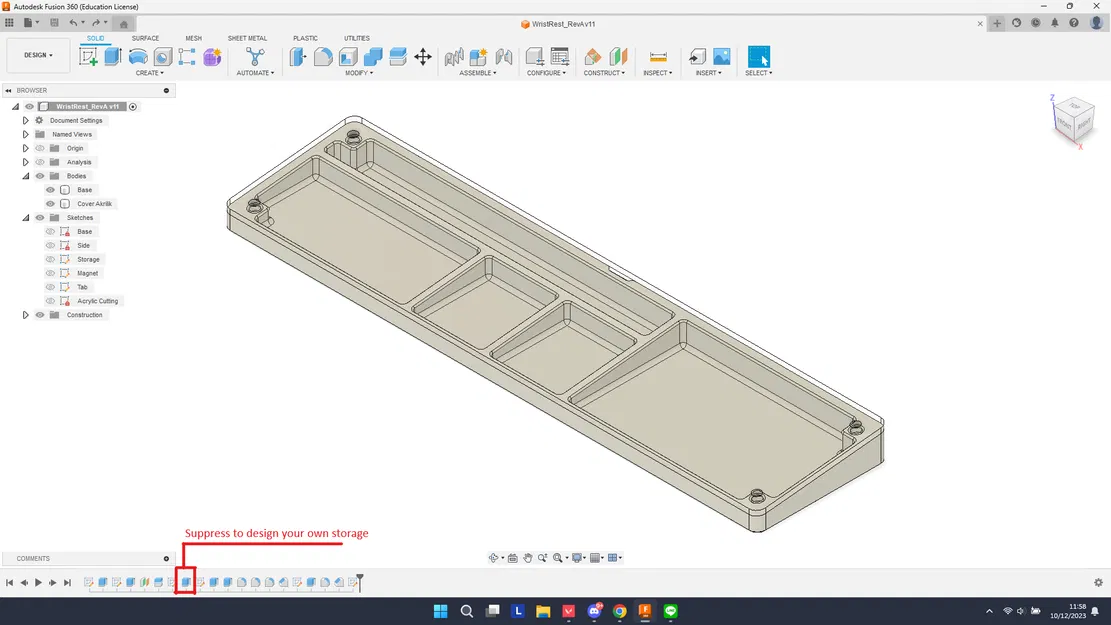The image size is (1111, 625).
Task: Click the highlighted timeline feature to suppress
Action: [x=185, y=581]
